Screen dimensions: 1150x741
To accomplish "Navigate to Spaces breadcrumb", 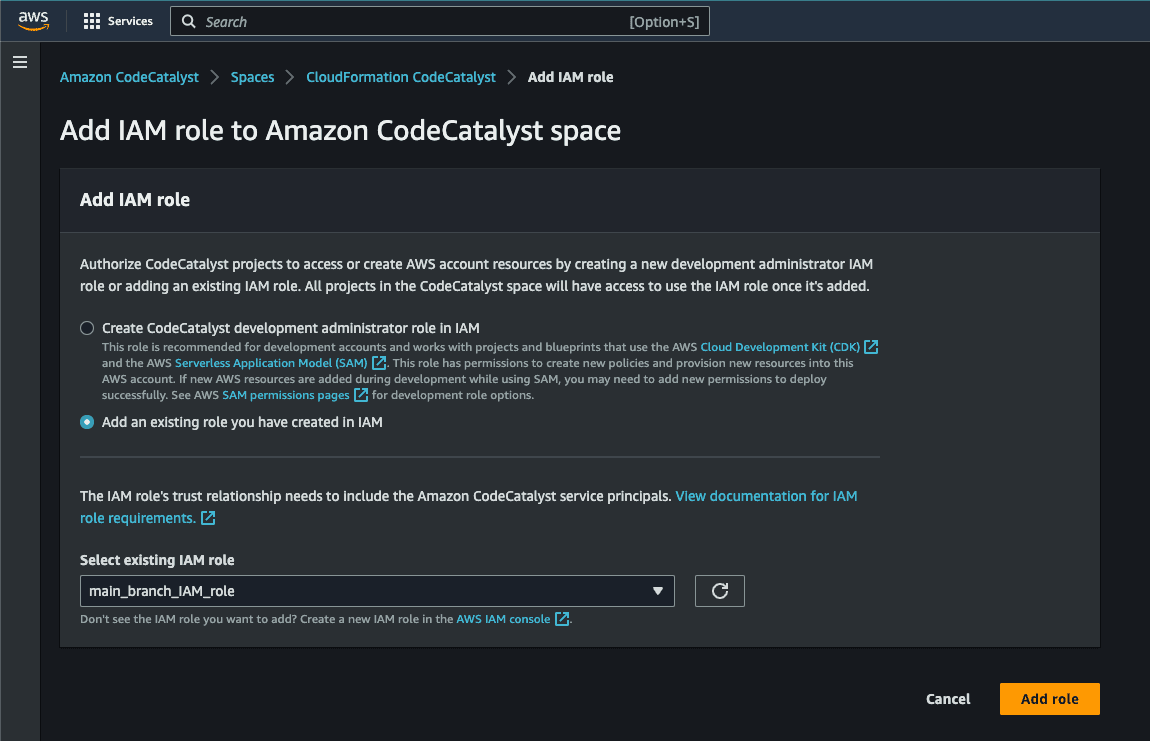I will [x=252, y=77].
